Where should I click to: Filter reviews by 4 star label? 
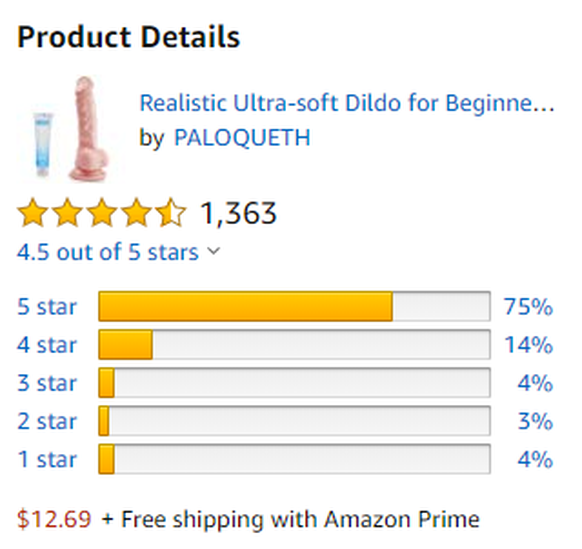click(47, 345)
